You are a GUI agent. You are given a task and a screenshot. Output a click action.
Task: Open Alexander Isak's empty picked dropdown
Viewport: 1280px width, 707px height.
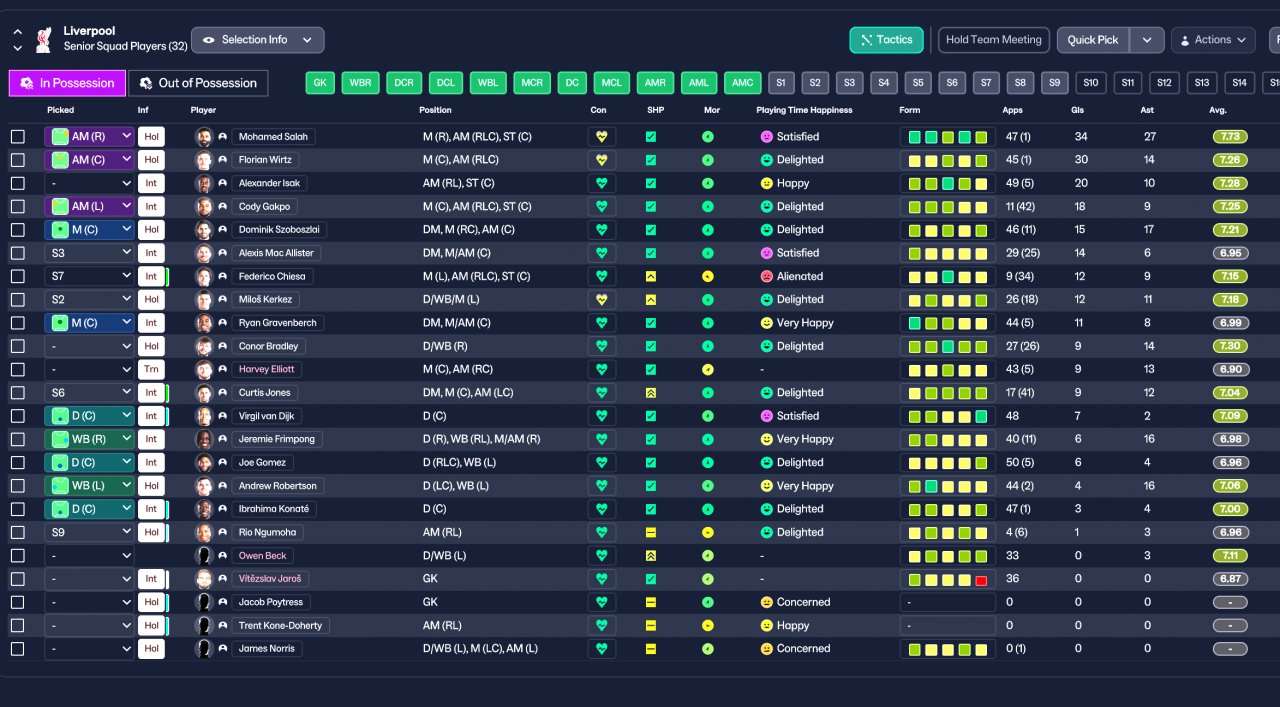point(89,183)
